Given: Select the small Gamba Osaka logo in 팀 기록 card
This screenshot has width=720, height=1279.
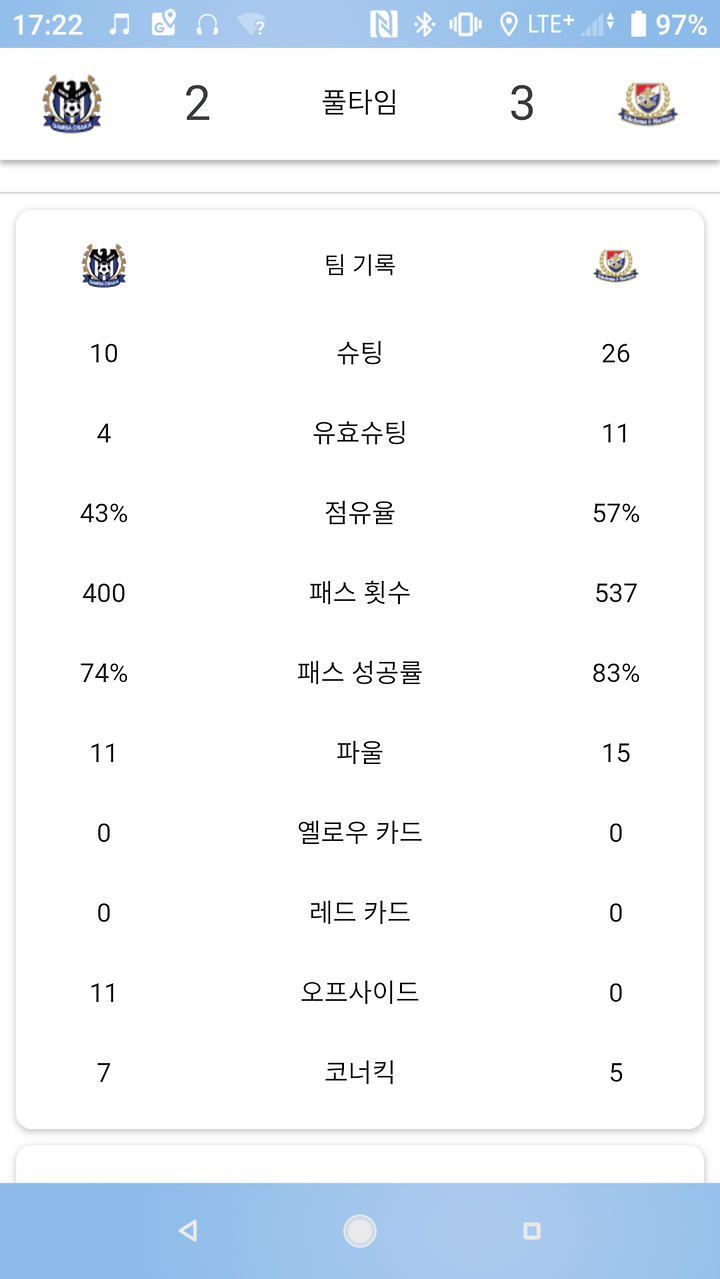Looking at the screenshot, I should 104,265.
